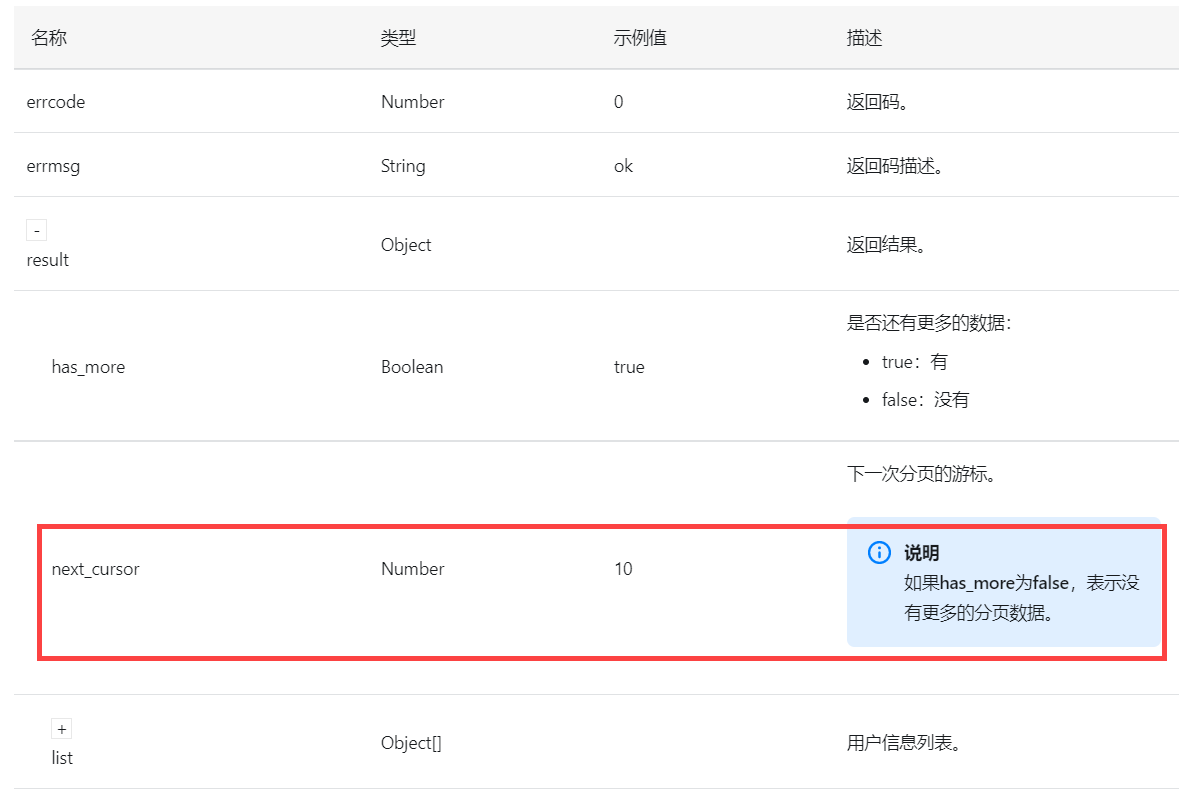Select Boolean type in has_more row
1182x790 pixels.
click(x=412, y=367)
